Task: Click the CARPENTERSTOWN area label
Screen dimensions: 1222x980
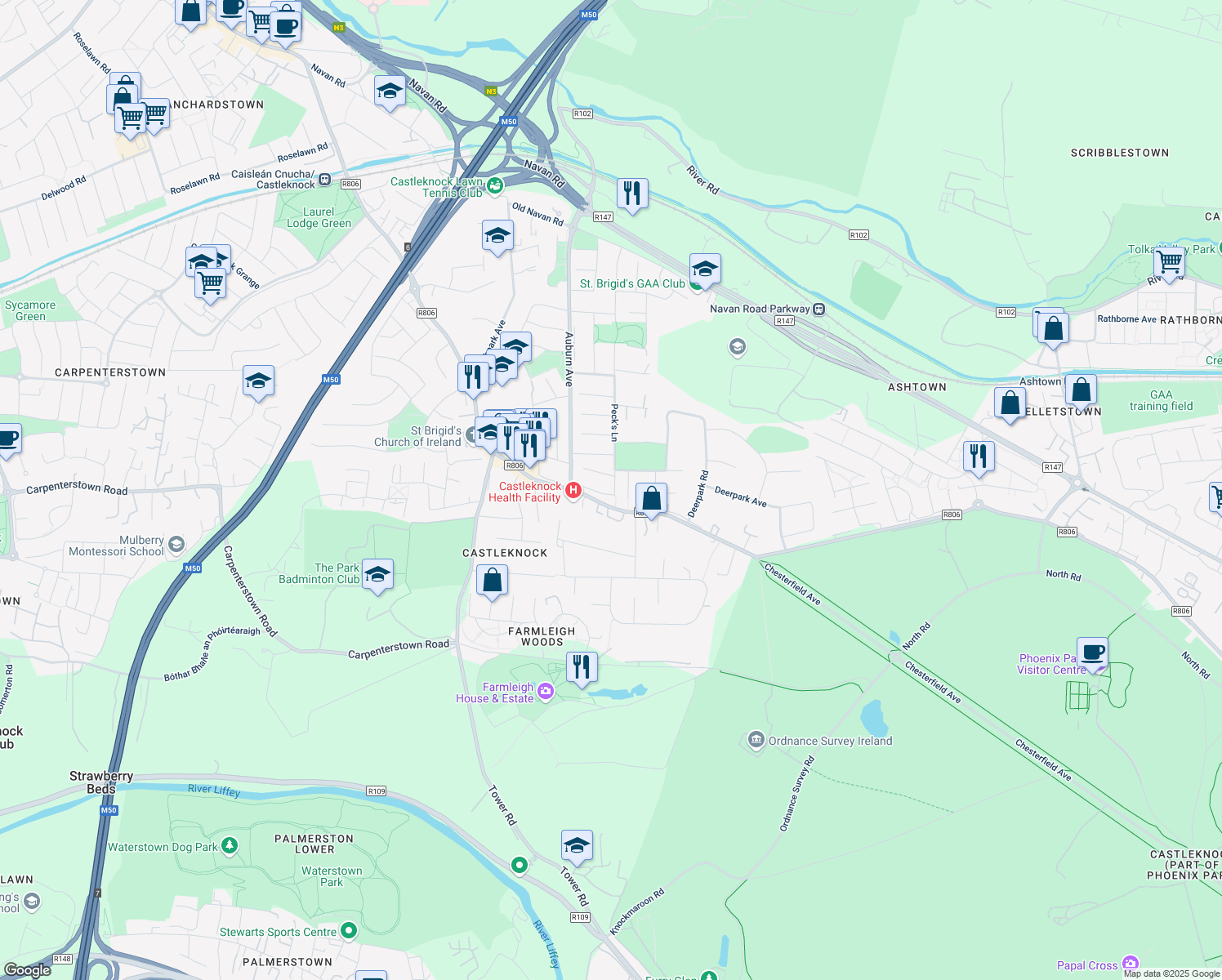Action: click(x=110, y=372)
